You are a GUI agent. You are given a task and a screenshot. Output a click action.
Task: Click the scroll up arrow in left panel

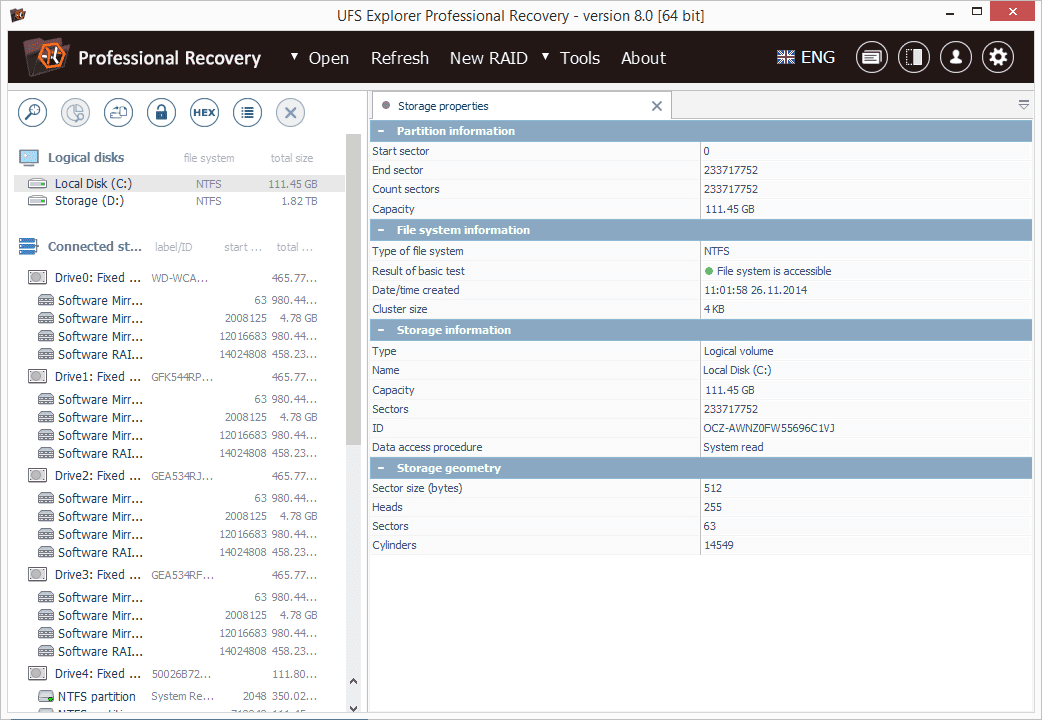pos(354,681)
